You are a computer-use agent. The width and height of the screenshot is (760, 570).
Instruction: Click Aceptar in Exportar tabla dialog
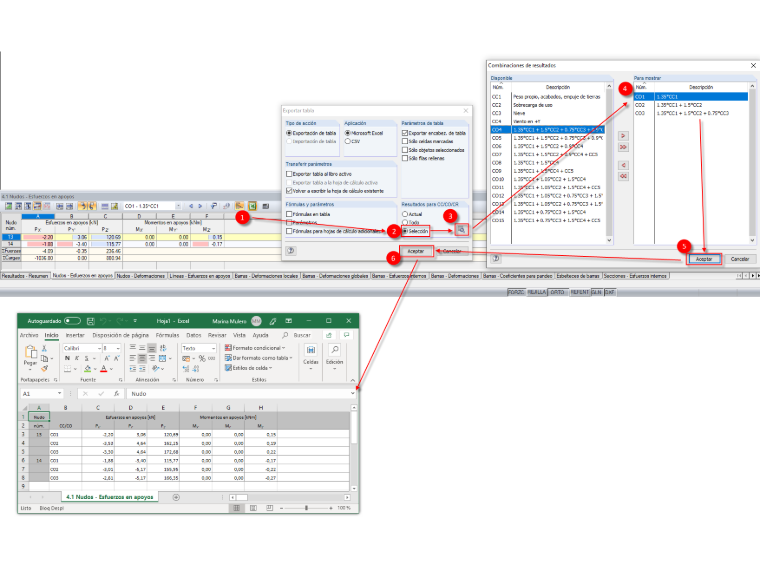pos(416,251)
